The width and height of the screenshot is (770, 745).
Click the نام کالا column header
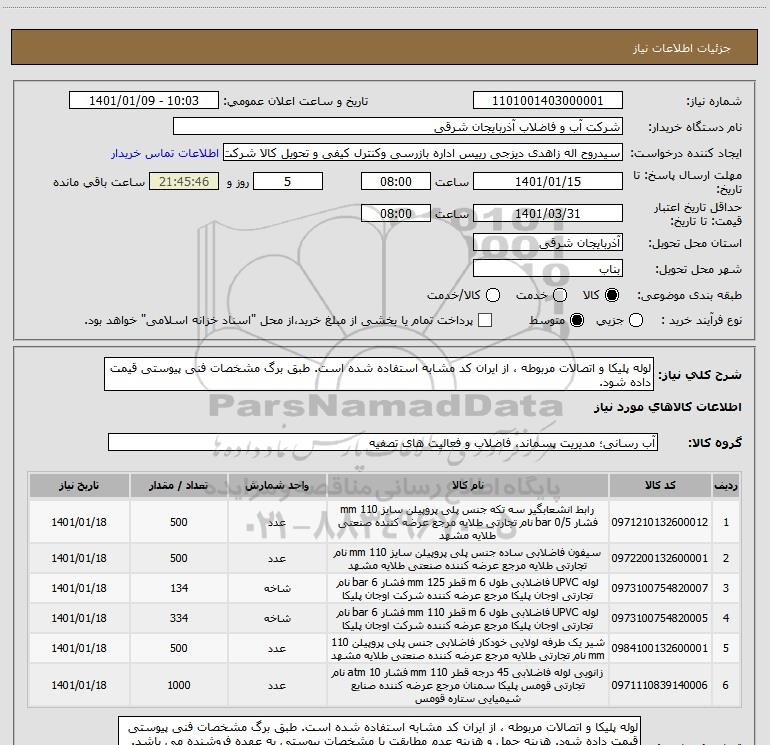[468, 485]
